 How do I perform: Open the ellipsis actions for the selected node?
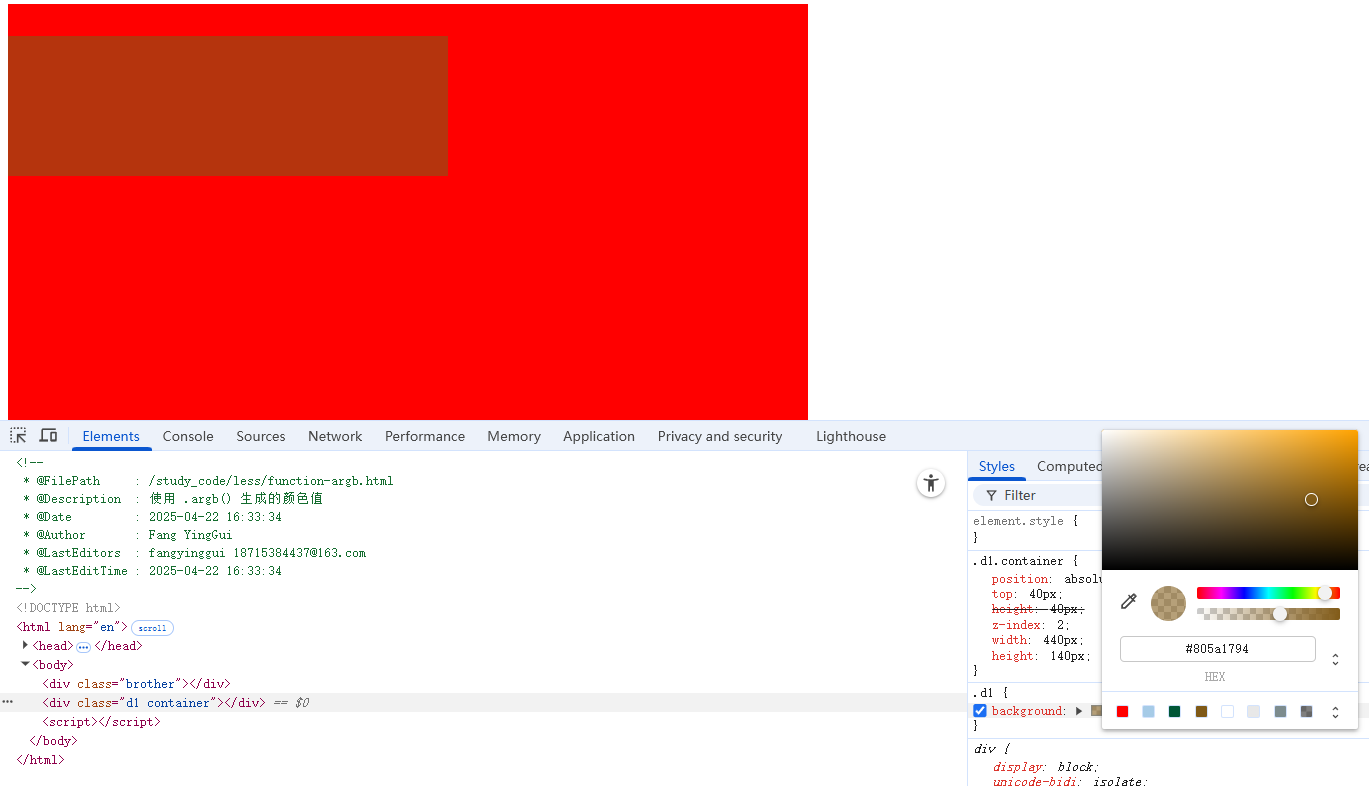pos(8,702)
